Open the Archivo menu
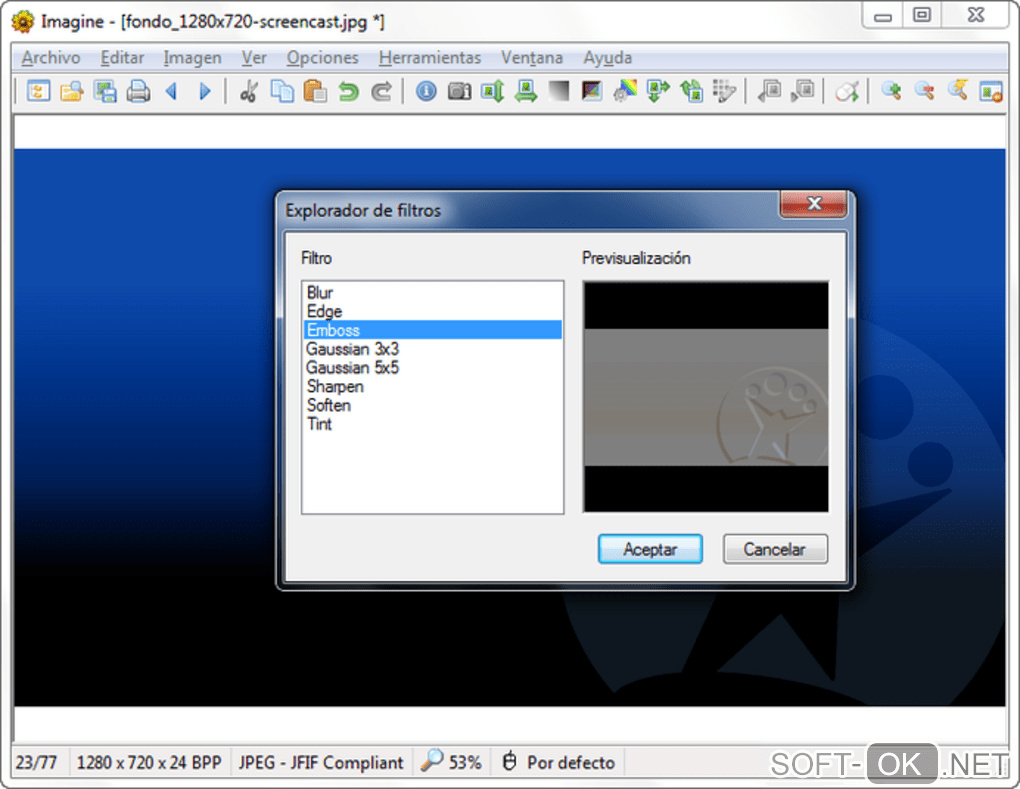 51,58
